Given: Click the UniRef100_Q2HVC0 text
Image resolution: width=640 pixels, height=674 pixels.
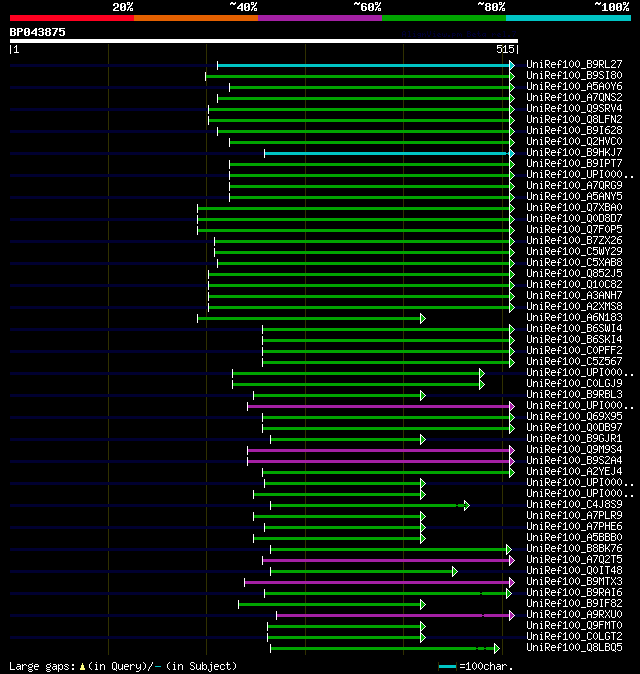Looking at the screenshot, I should 574,141.
